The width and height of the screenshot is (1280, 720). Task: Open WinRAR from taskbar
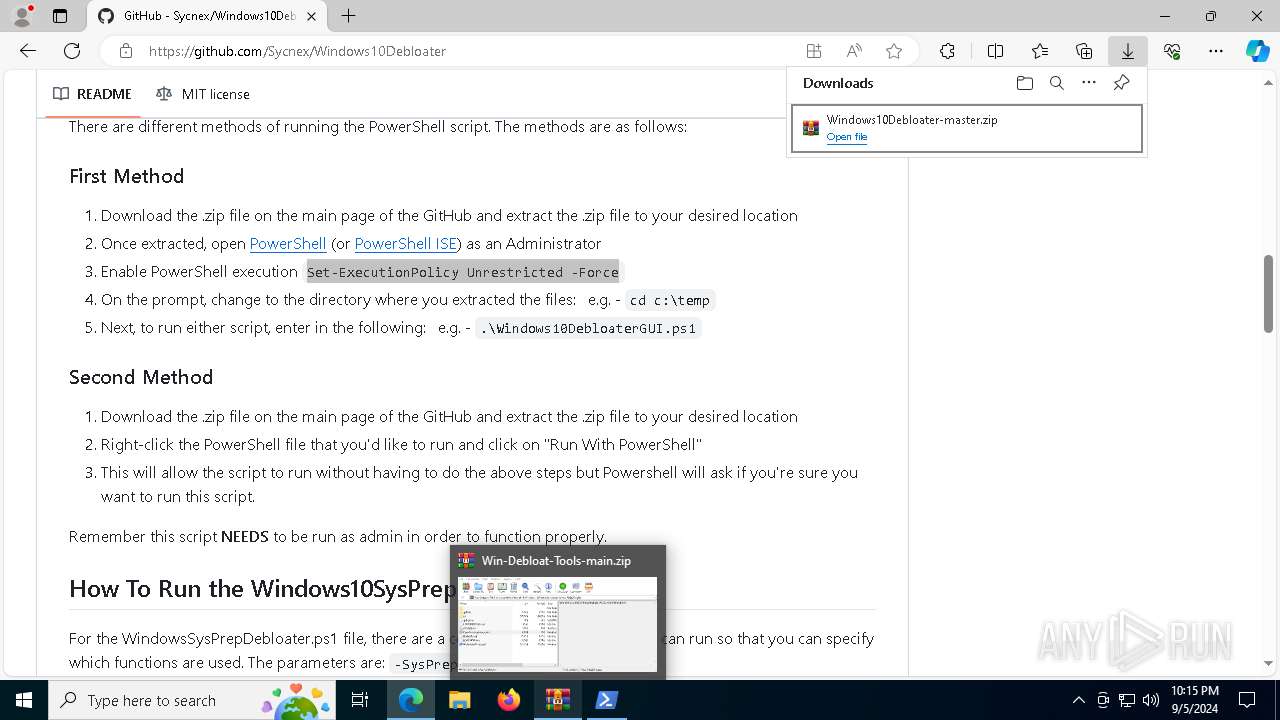coord(557,700)
